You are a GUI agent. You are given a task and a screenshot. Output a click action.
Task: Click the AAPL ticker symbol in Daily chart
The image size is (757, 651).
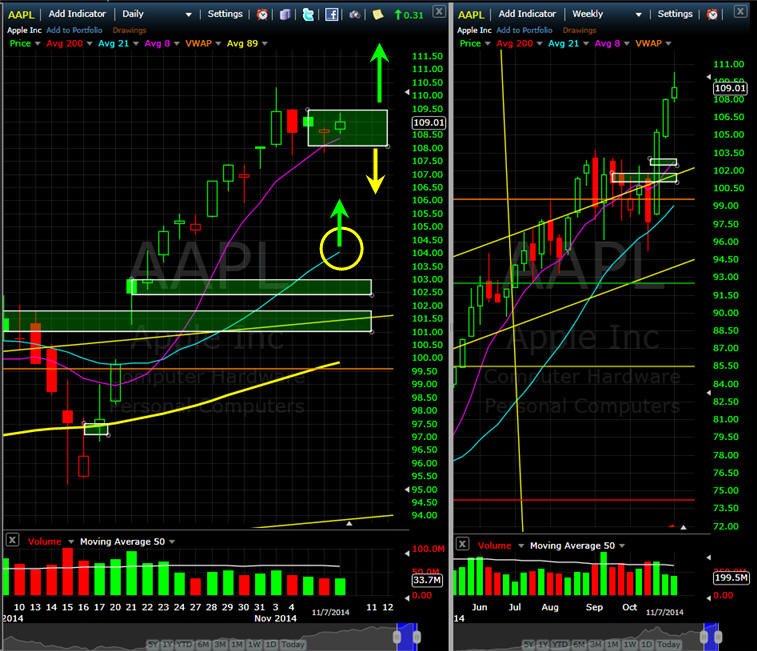(x=21, y=14)
